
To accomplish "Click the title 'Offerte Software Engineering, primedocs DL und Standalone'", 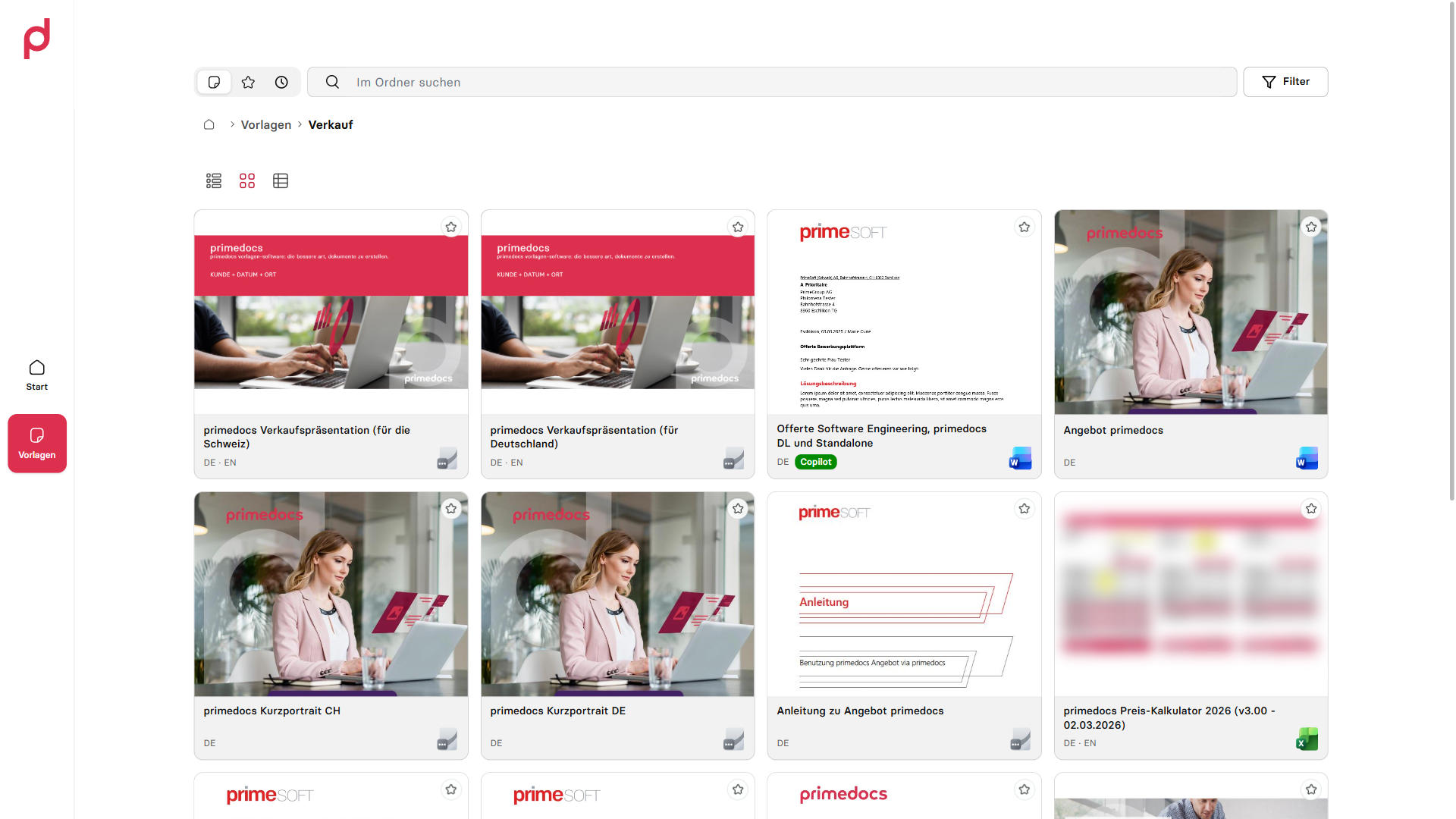I will point(881,436).
